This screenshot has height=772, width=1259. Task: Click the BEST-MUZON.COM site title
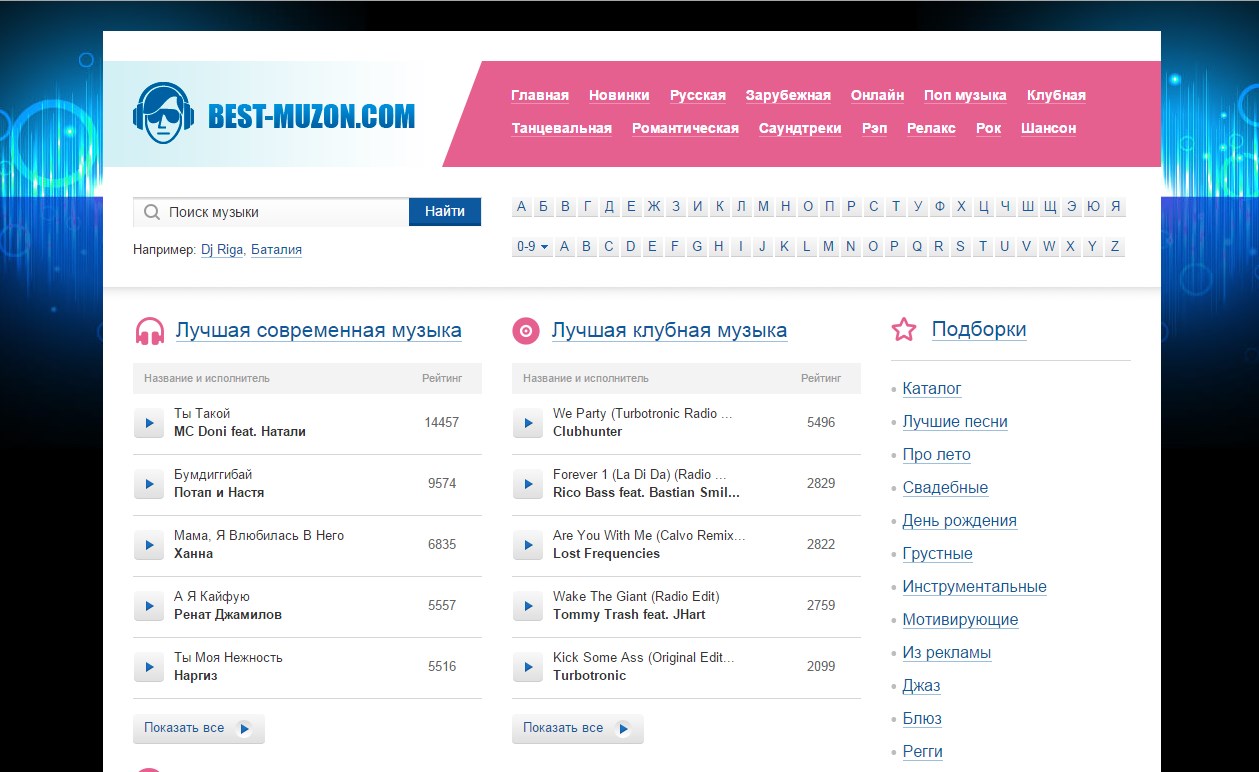(311, 117)
